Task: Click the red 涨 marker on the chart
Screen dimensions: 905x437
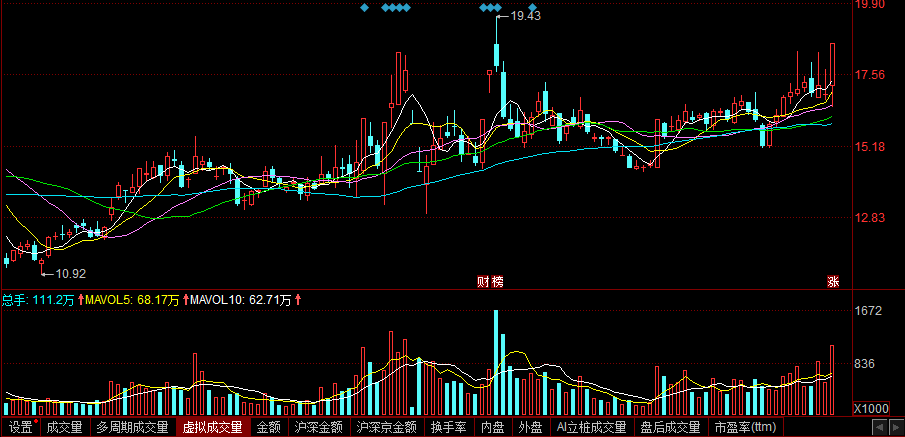Action: 833,282
